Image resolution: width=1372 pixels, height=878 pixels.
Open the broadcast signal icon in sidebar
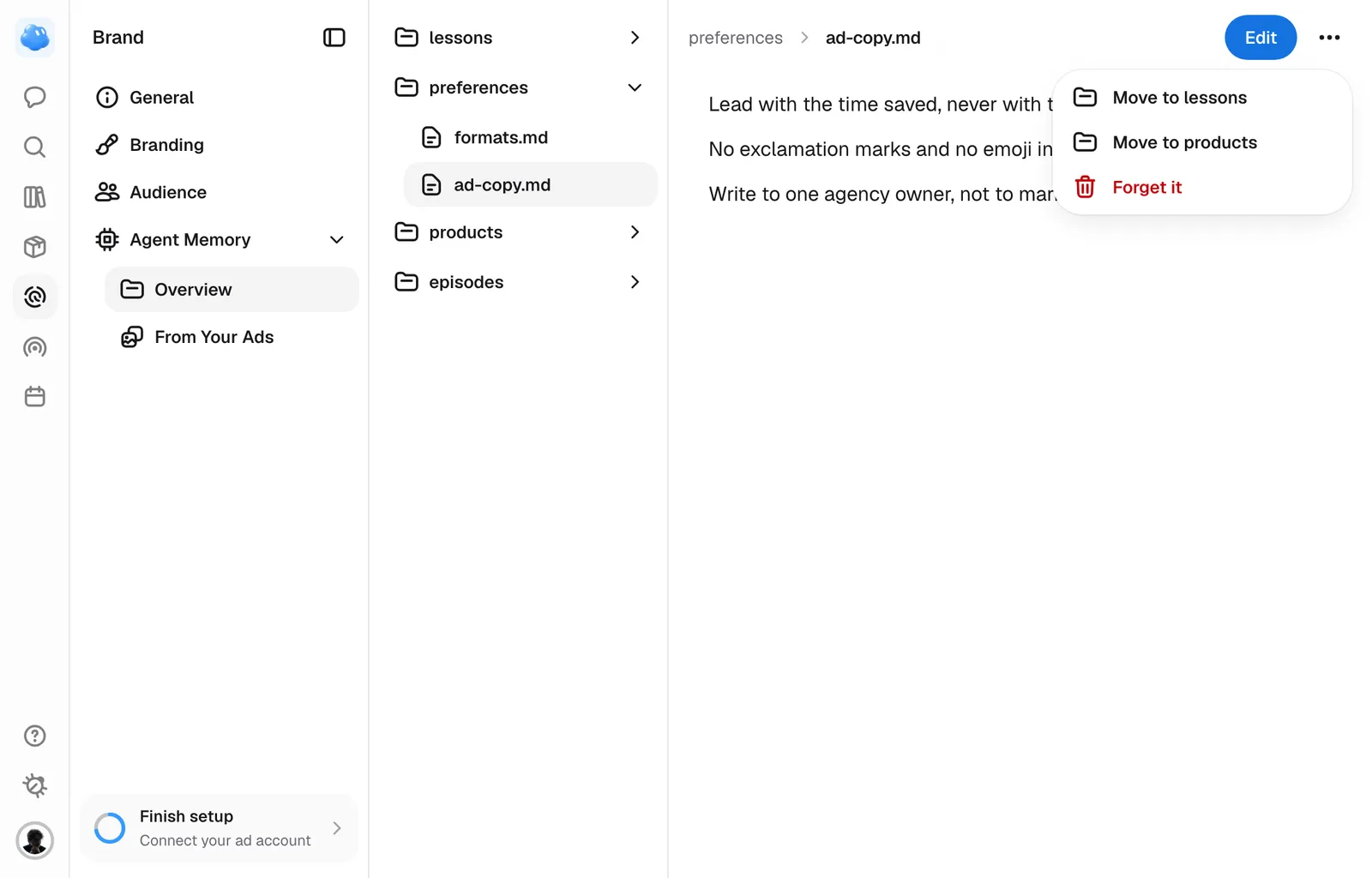(x=34, y=347)
